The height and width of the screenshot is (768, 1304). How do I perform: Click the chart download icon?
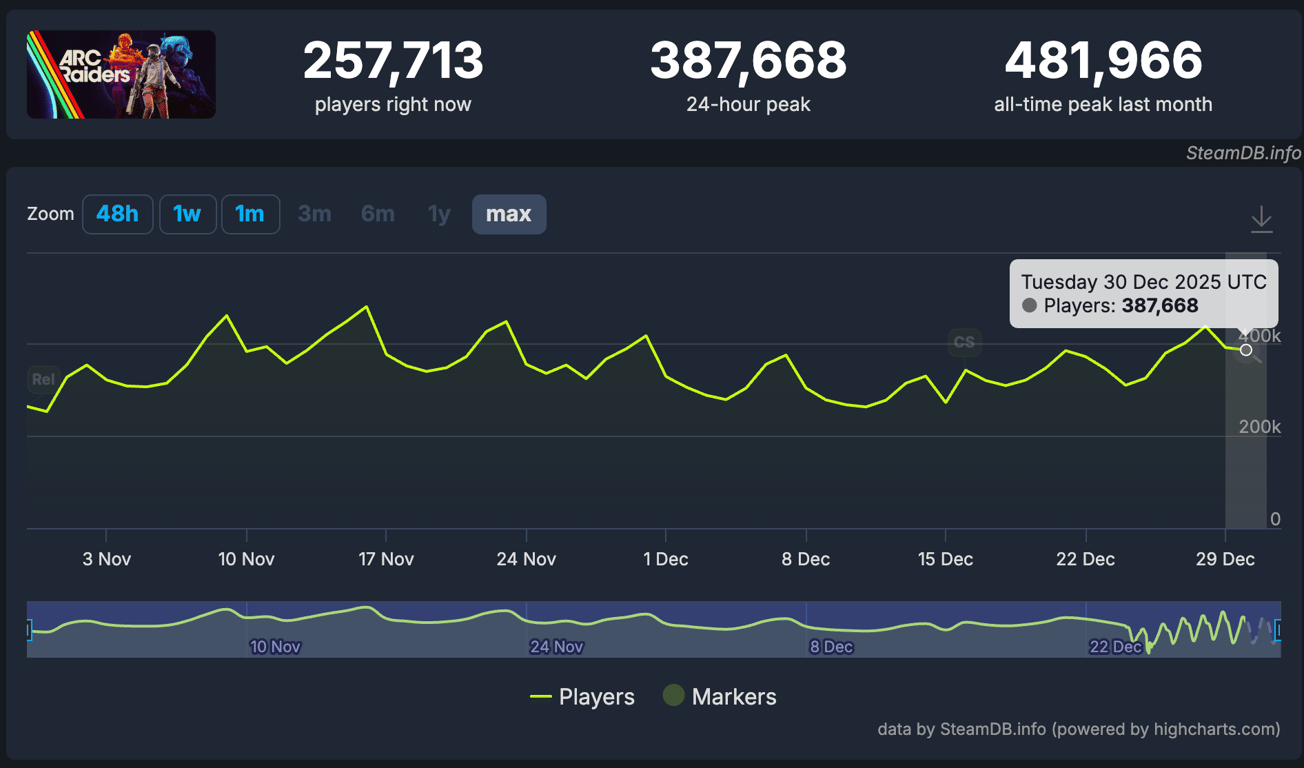click(x=1261, y=219)
